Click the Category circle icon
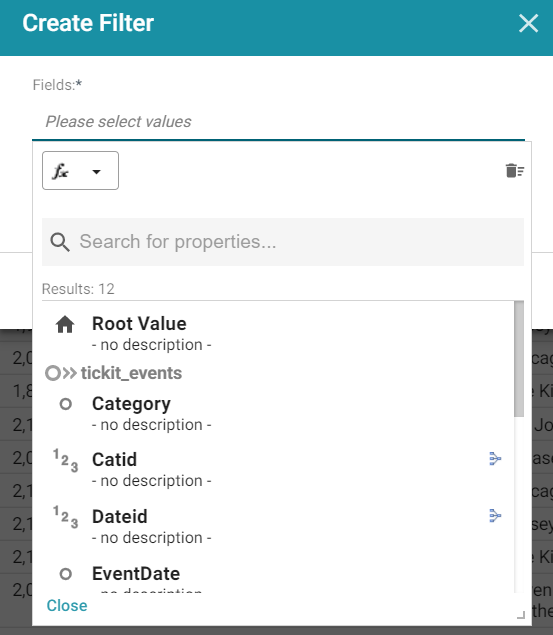This screenshot has width=553, height=635. pyautogui.click(x=66, y=404)
